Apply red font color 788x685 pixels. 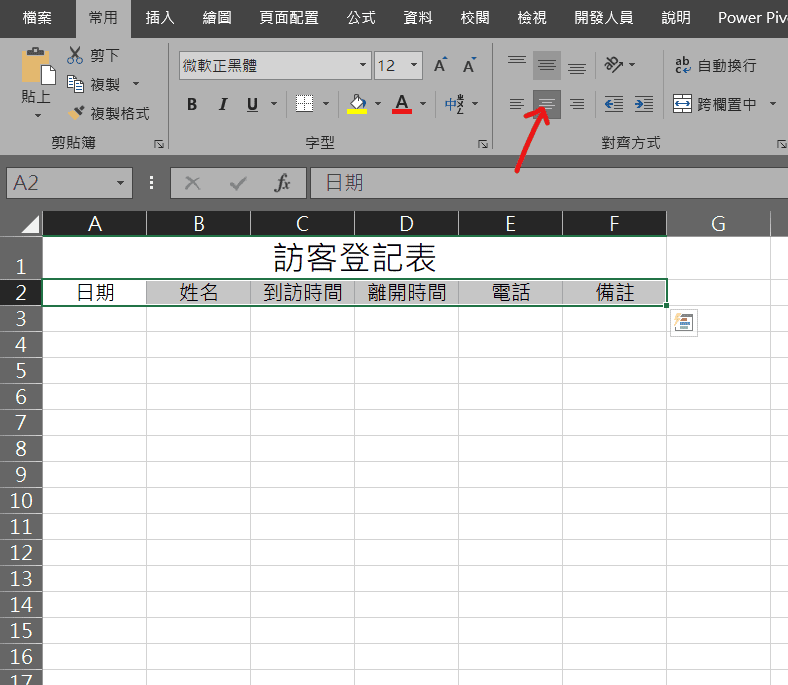coord(402,105)
